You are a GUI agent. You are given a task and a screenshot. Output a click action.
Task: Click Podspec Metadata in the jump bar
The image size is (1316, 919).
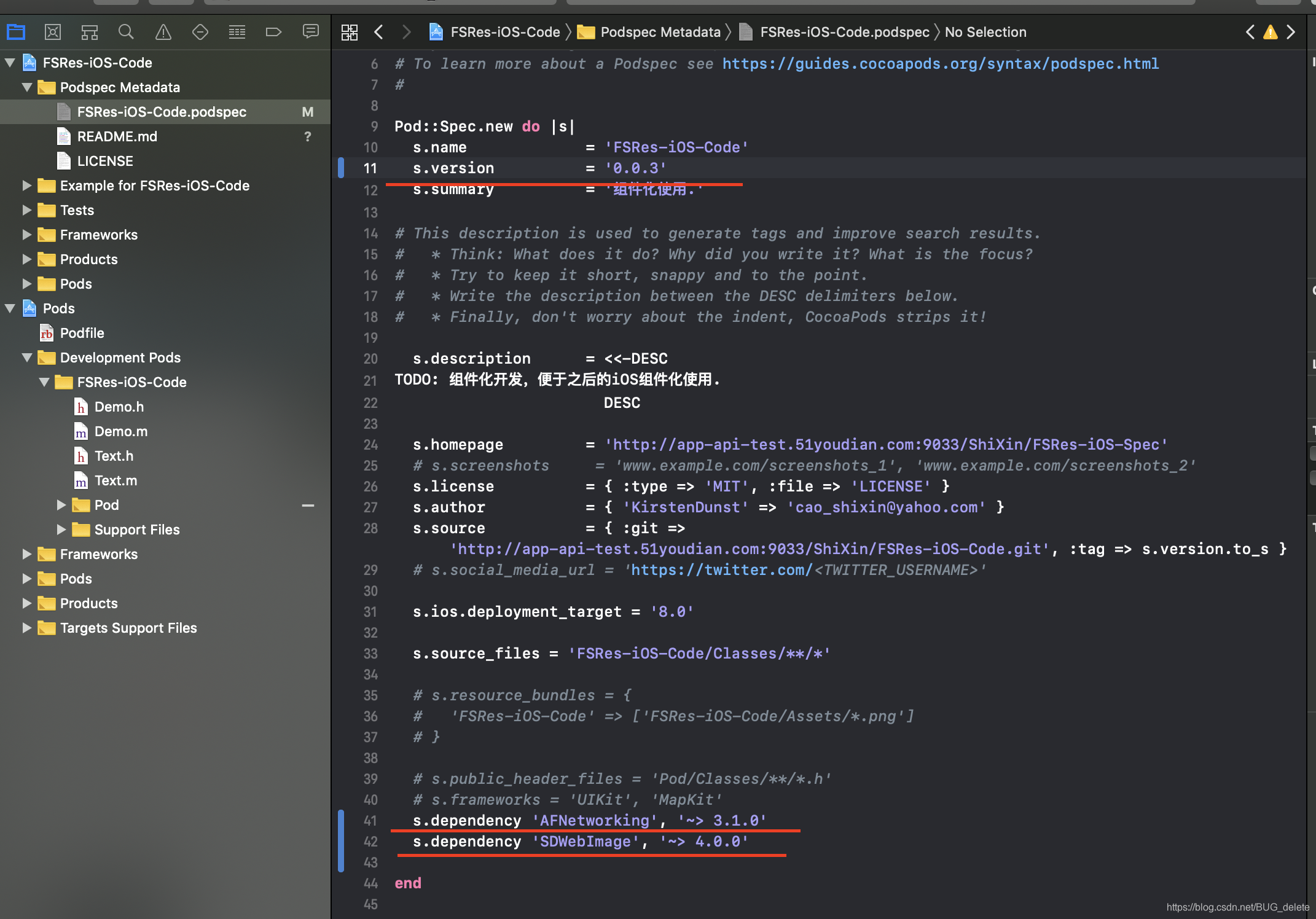[660, 32]
